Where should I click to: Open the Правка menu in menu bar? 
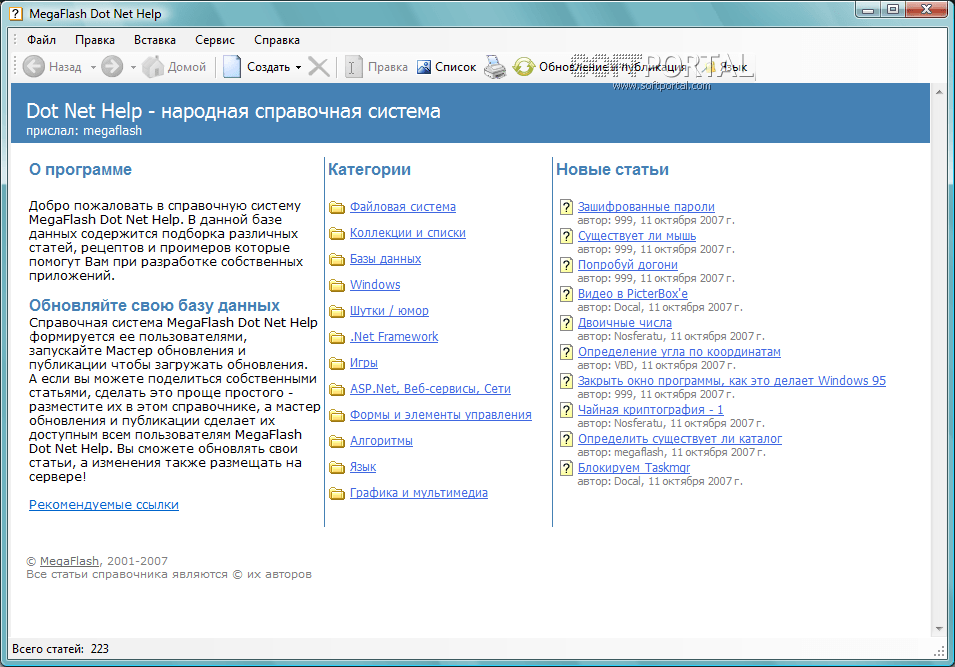(94, 40)
